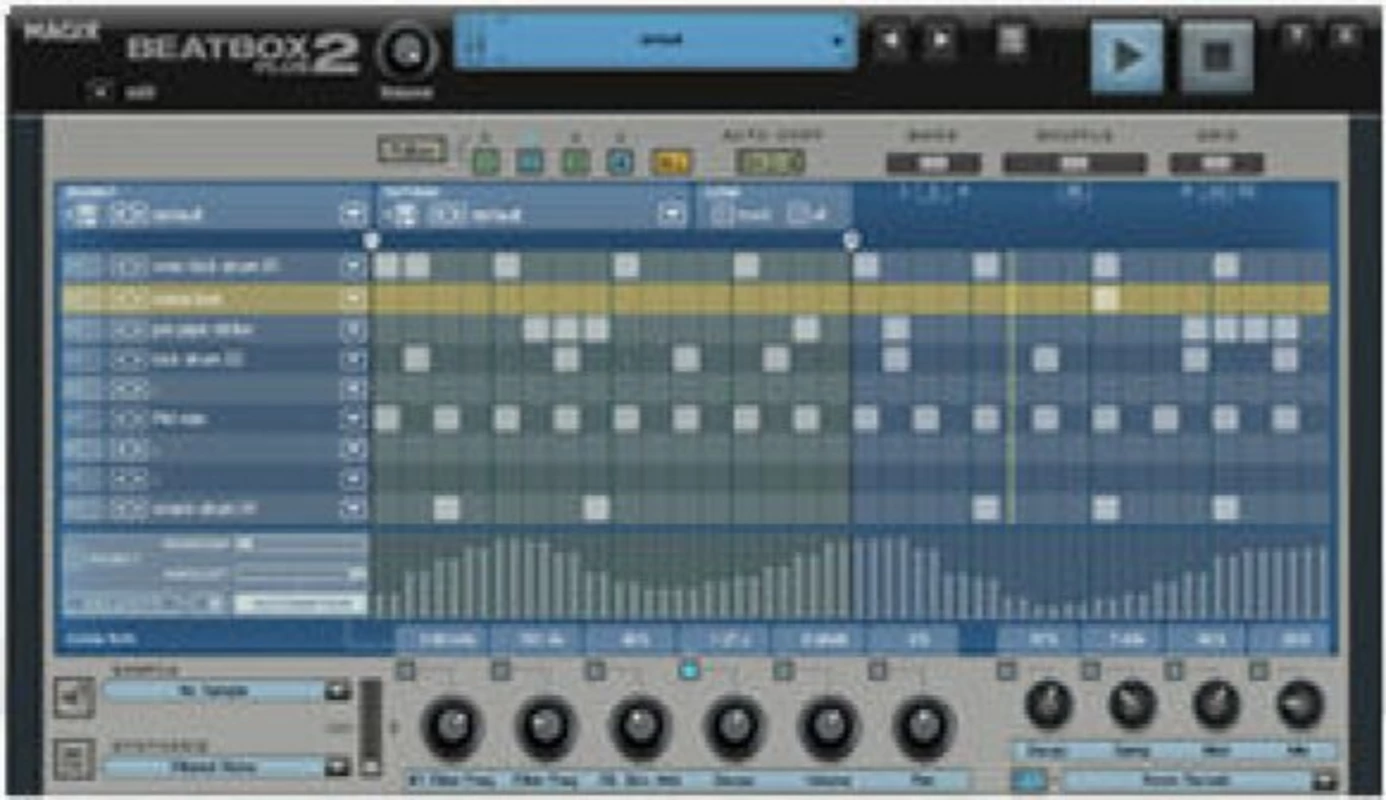
Task: Start playback with the large Play button
Action: [x=1127, y=56]
